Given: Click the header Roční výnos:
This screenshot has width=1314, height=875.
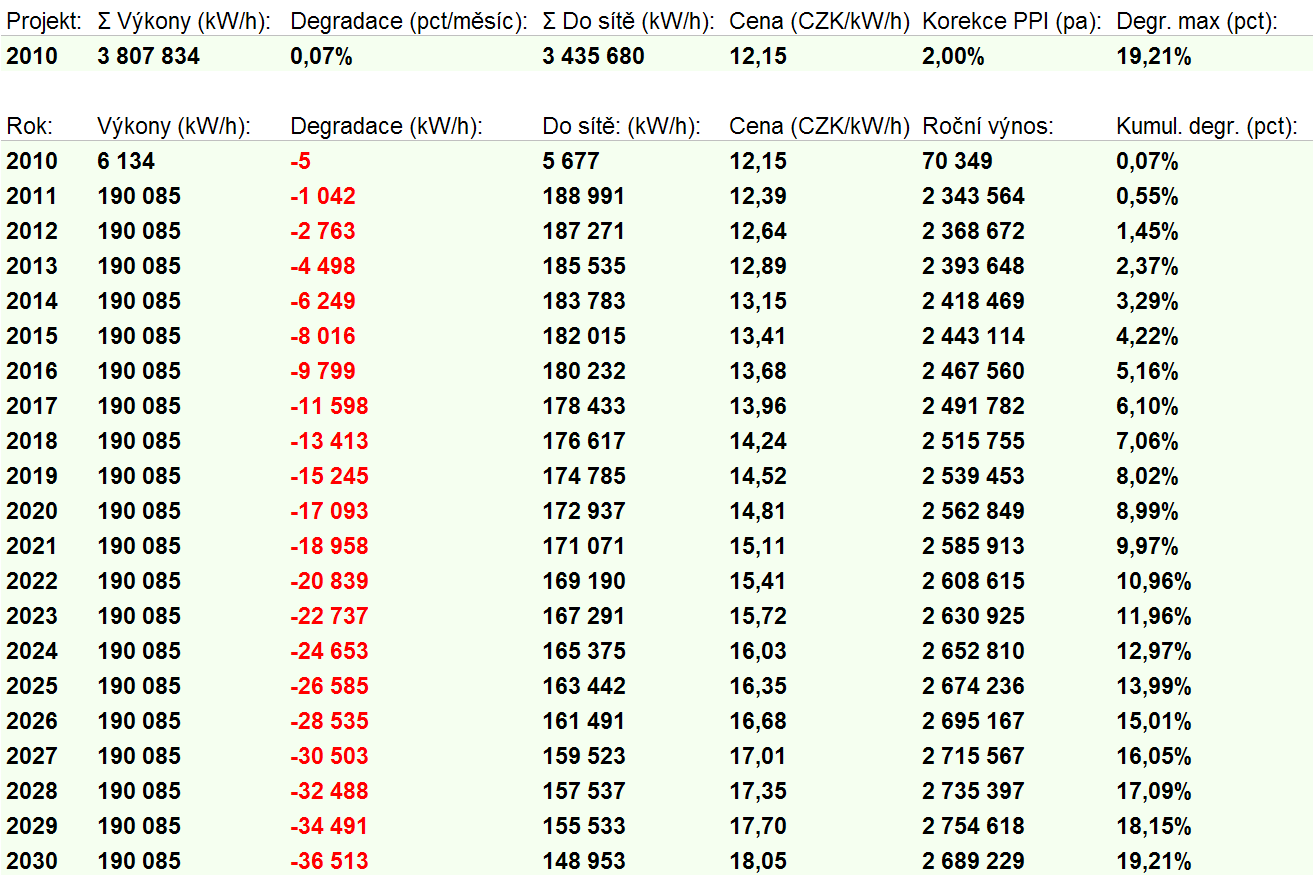Looking at the screenshot, I should (988, 127).
